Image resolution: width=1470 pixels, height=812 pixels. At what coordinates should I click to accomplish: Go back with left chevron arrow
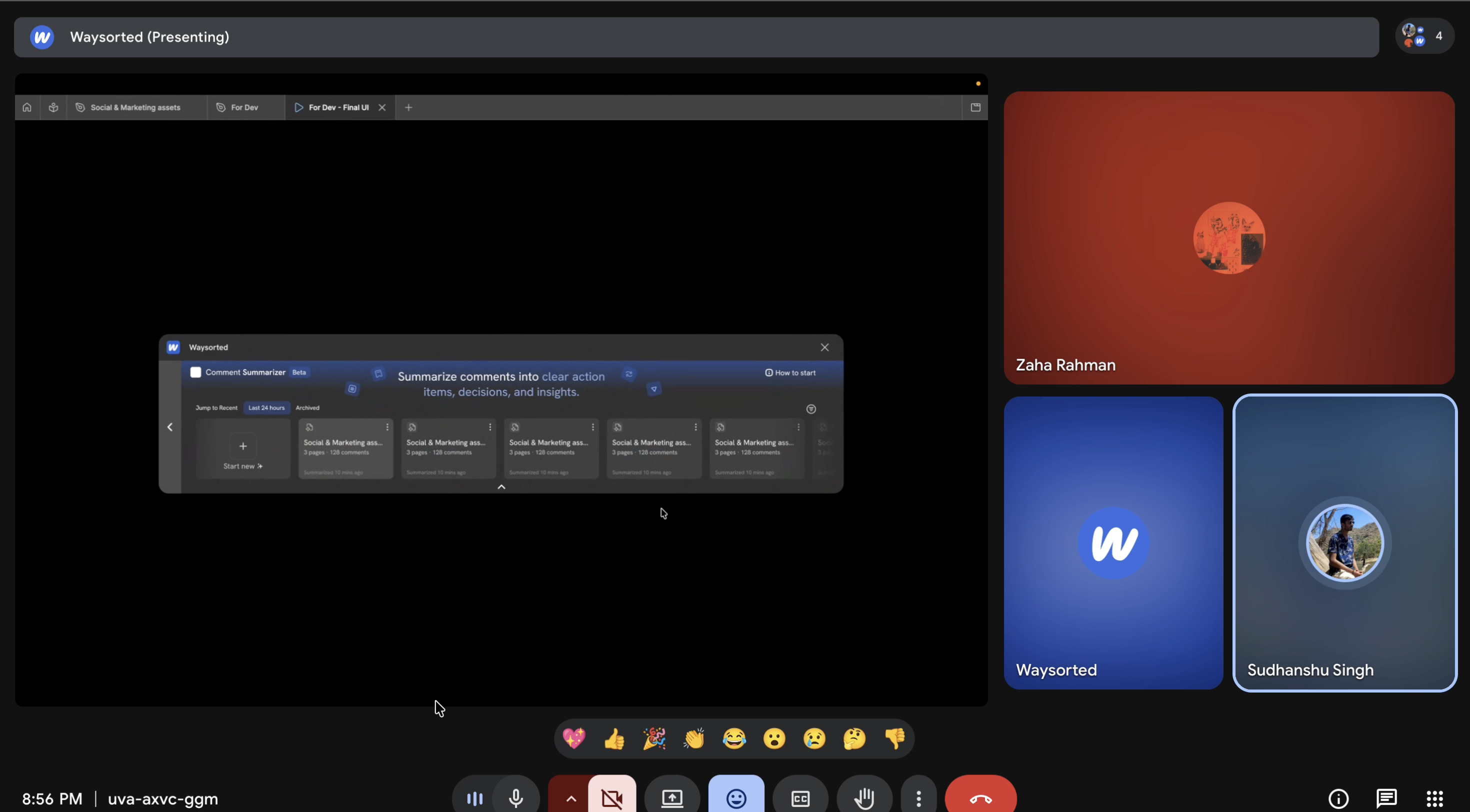click(169, 427)
